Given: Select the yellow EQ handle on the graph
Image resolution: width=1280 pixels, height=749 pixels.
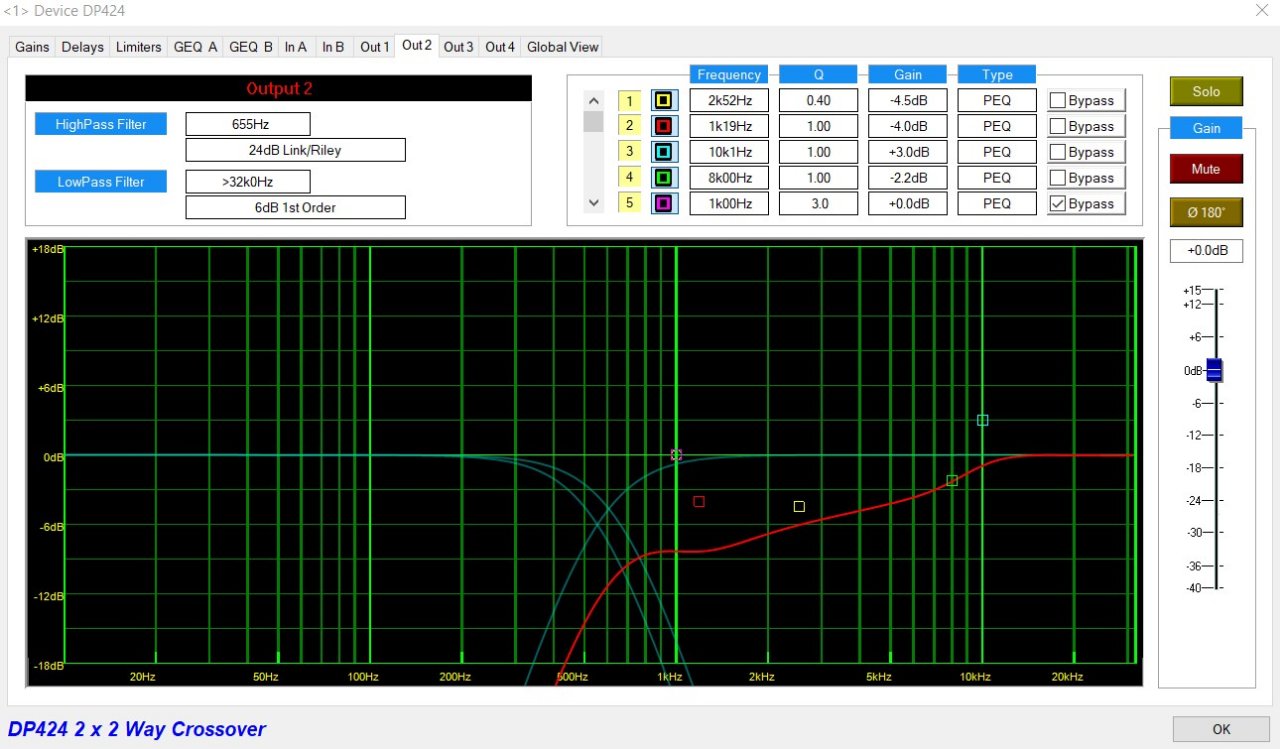Looking at the screenshot, I should [799, 506].
